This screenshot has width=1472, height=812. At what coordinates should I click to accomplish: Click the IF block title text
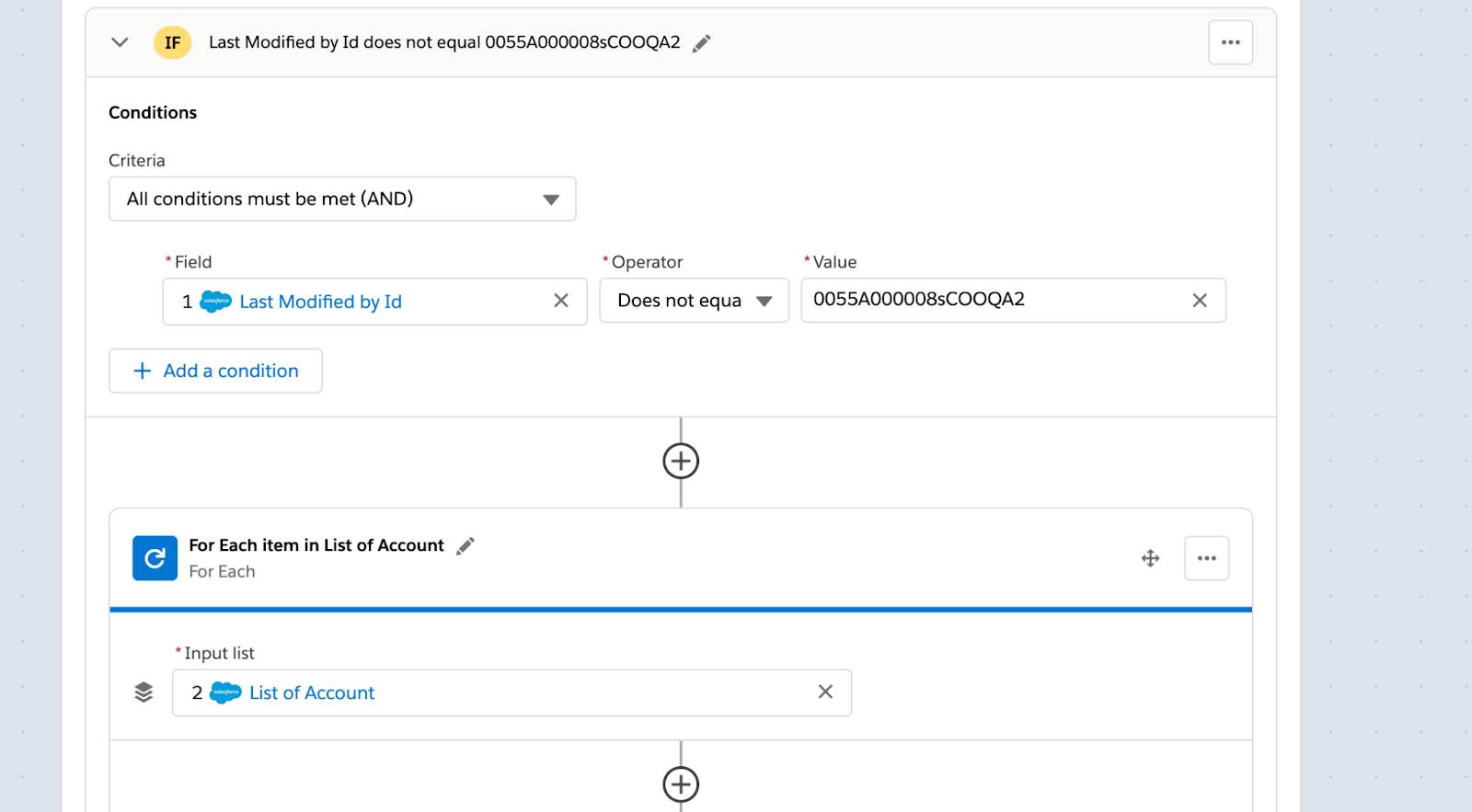444,42
